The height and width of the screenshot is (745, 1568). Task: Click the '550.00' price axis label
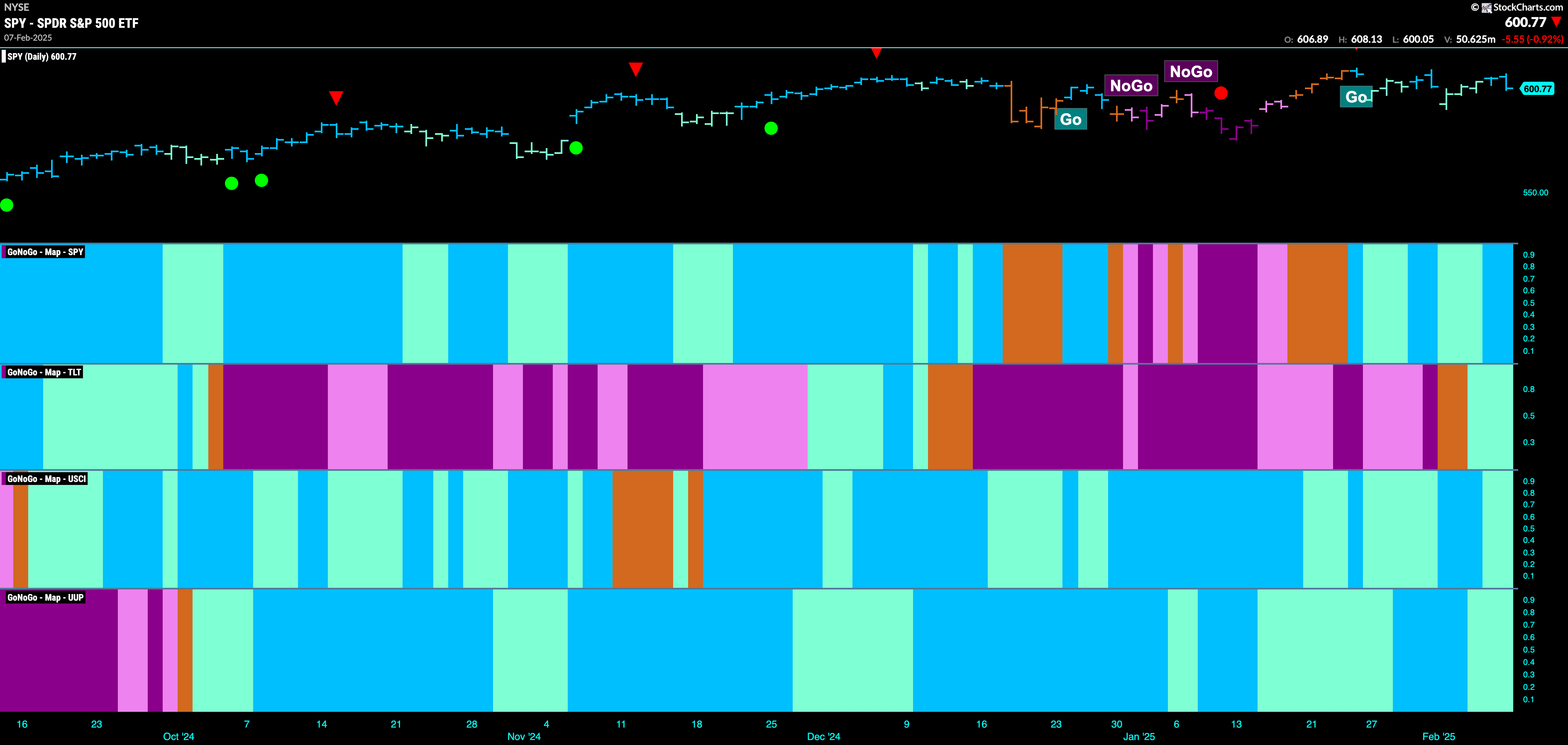pos(1535,193)
